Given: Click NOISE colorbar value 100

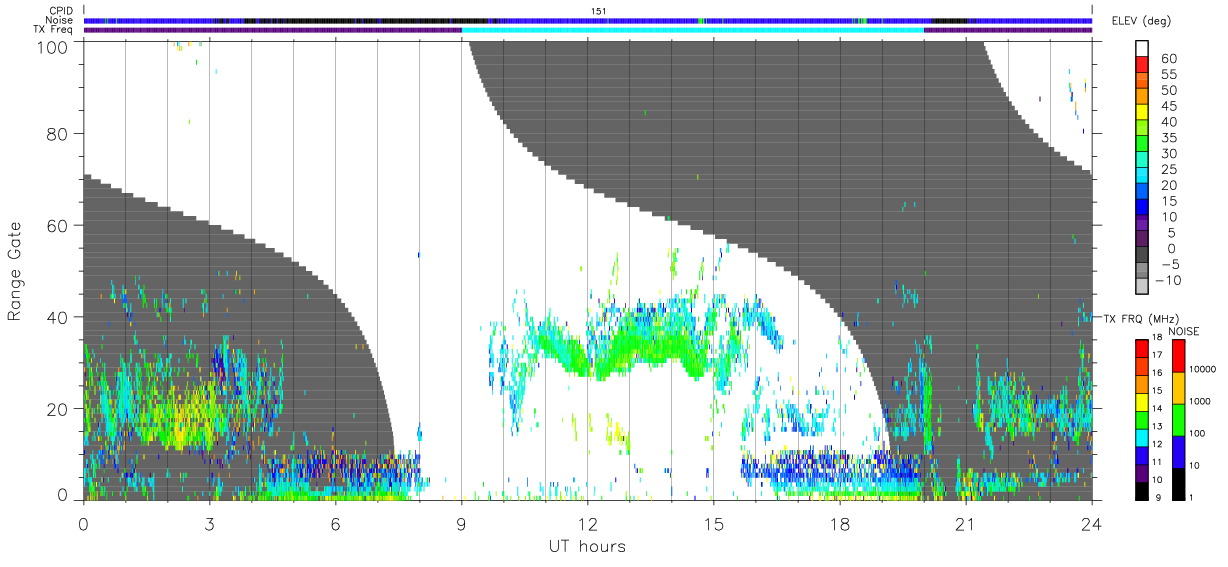Looking at the screenshot, I should point(1198,434).
